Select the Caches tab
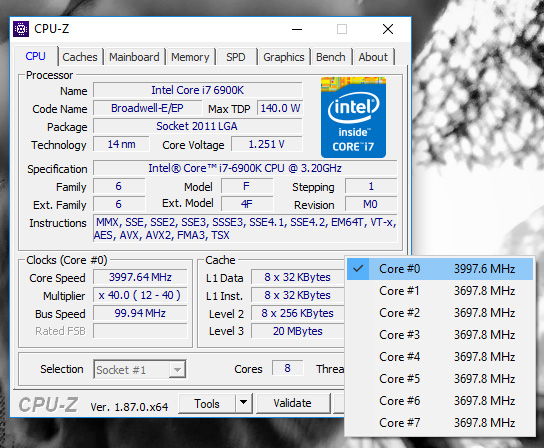544x448 pixels. (x=80, y=57)
